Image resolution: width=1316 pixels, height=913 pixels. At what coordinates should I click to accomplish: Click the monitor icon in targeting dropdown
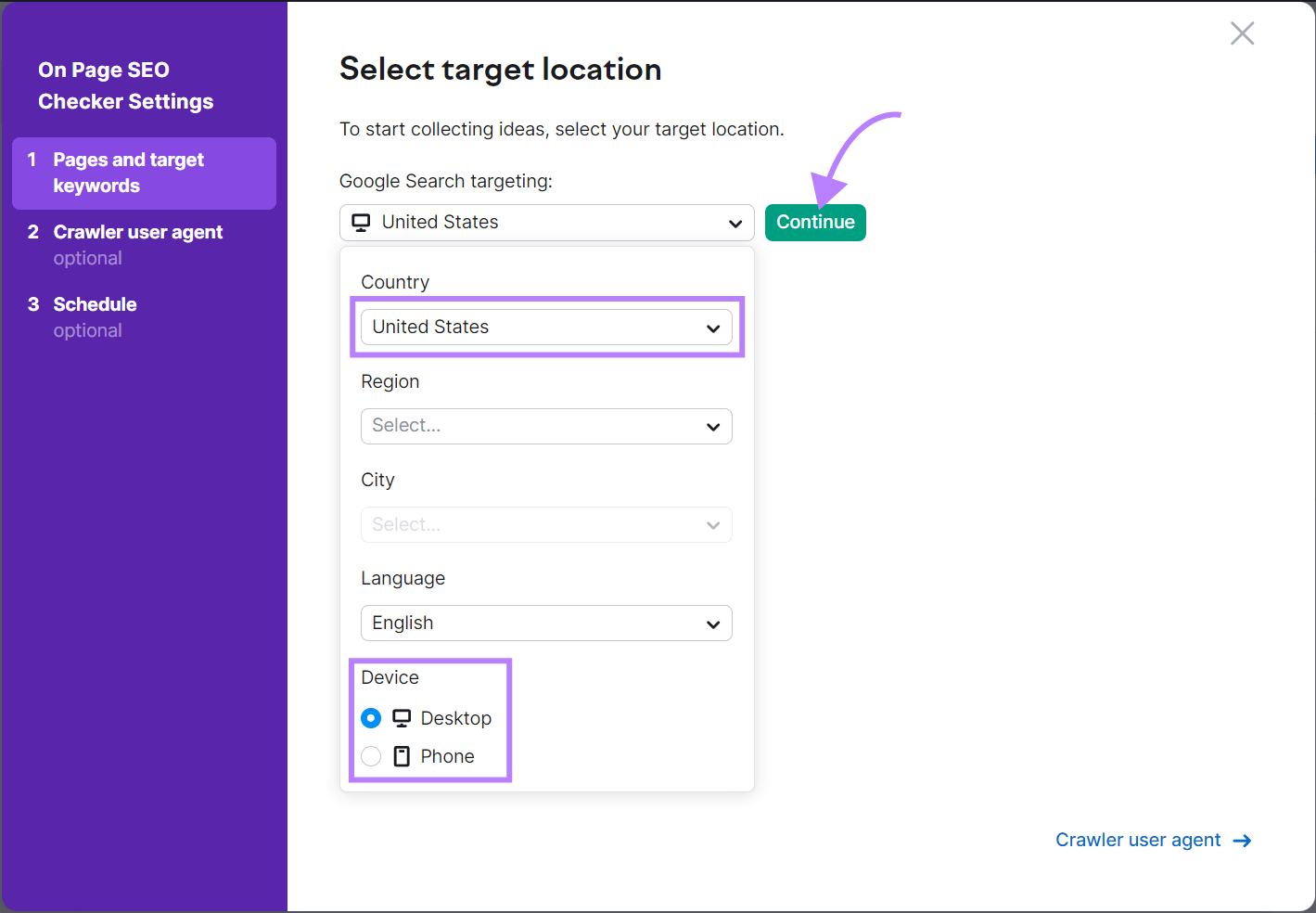[x=361, y=223]
